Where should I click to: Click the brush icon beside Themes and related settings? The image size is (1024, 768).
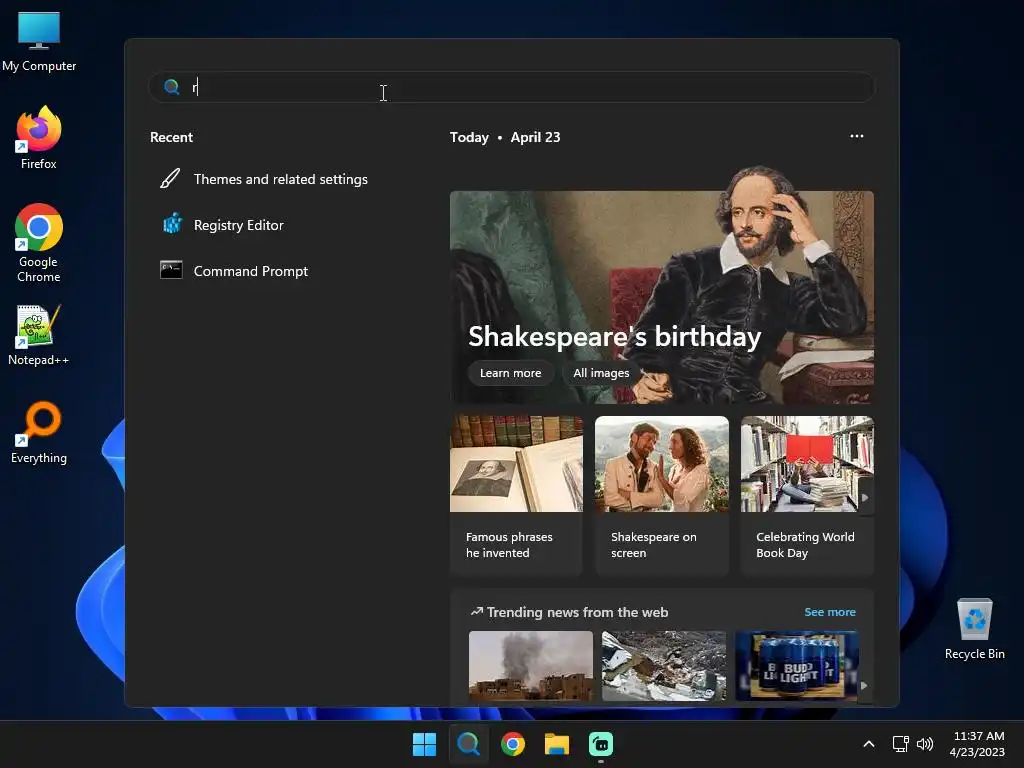click(x=170, y=178)
